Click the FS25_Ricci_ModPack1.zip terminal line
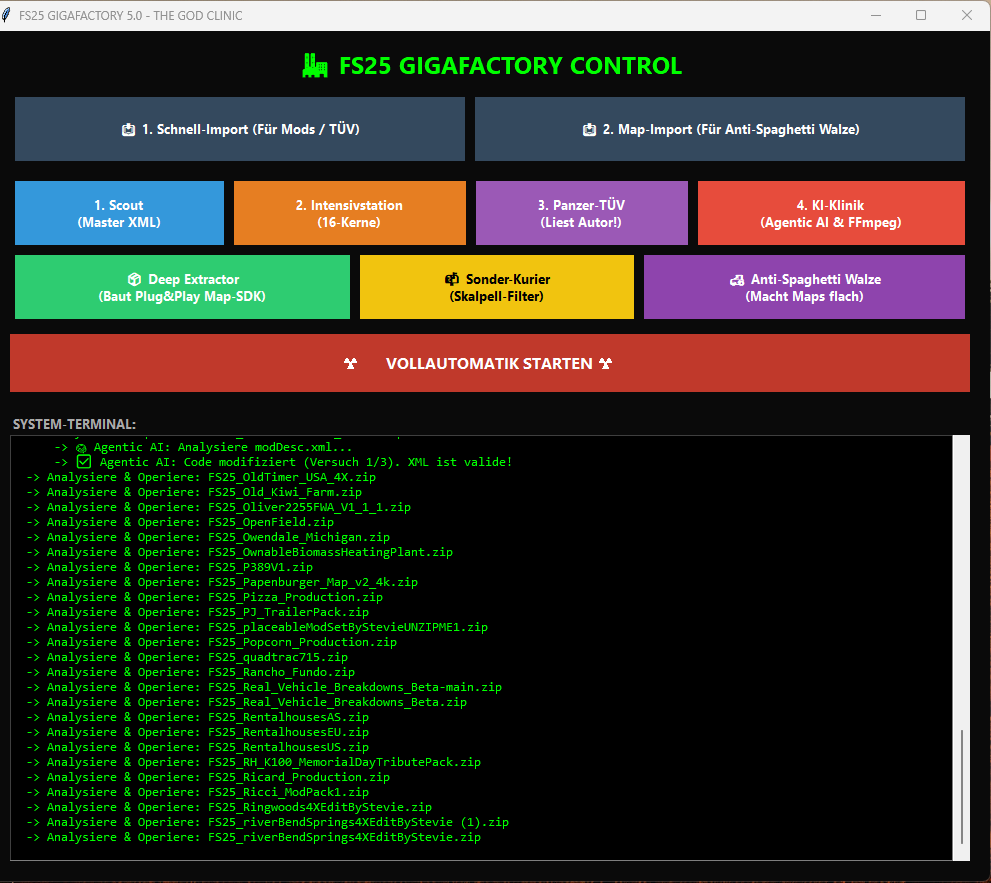 207,792
